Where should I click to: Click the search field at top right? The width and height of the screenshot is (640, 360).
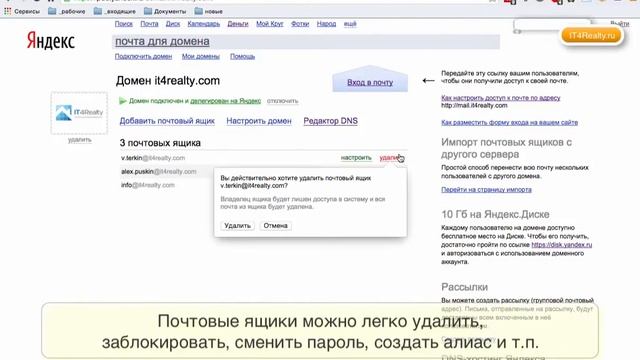coord(552,25)
